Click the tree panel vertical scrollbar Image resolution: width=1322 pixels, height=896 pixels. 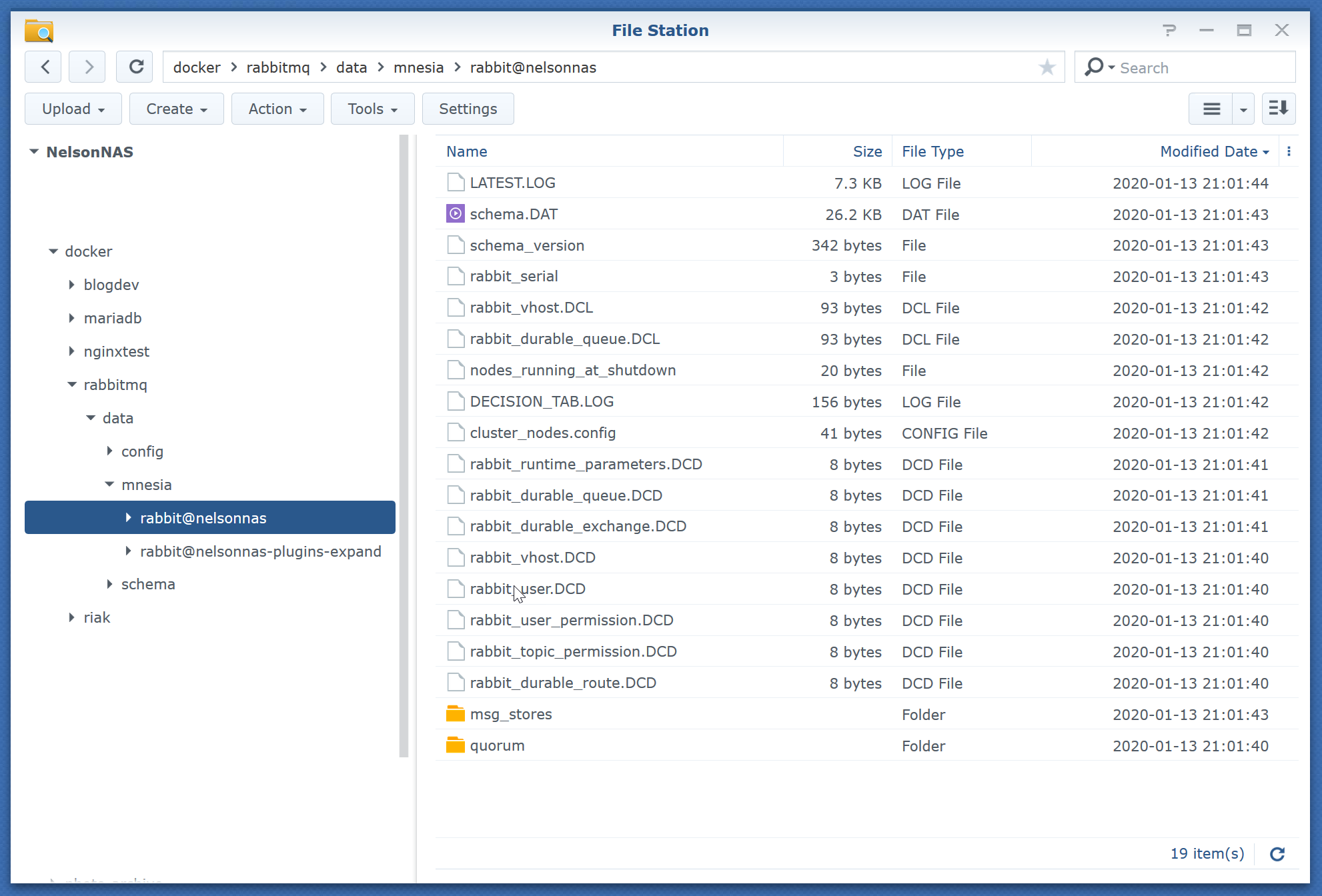pos(404,445)
